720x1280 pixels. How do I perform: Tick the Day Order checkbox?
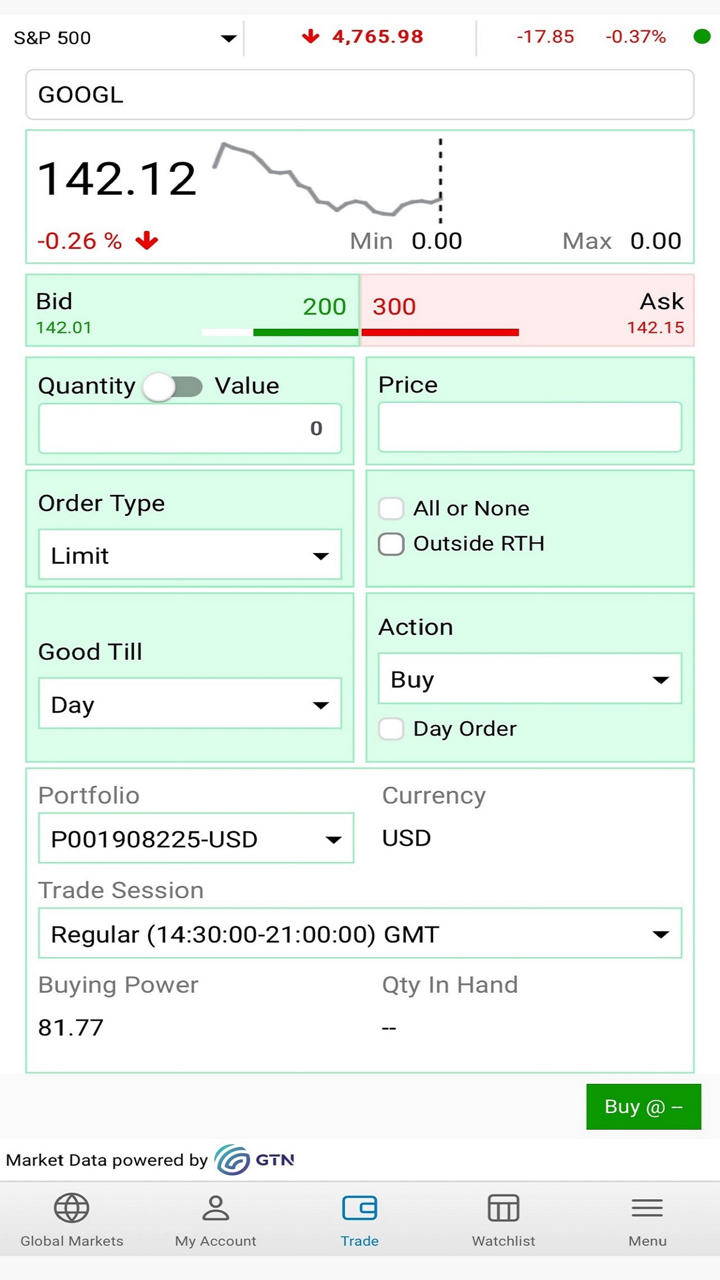coord(391,729)
